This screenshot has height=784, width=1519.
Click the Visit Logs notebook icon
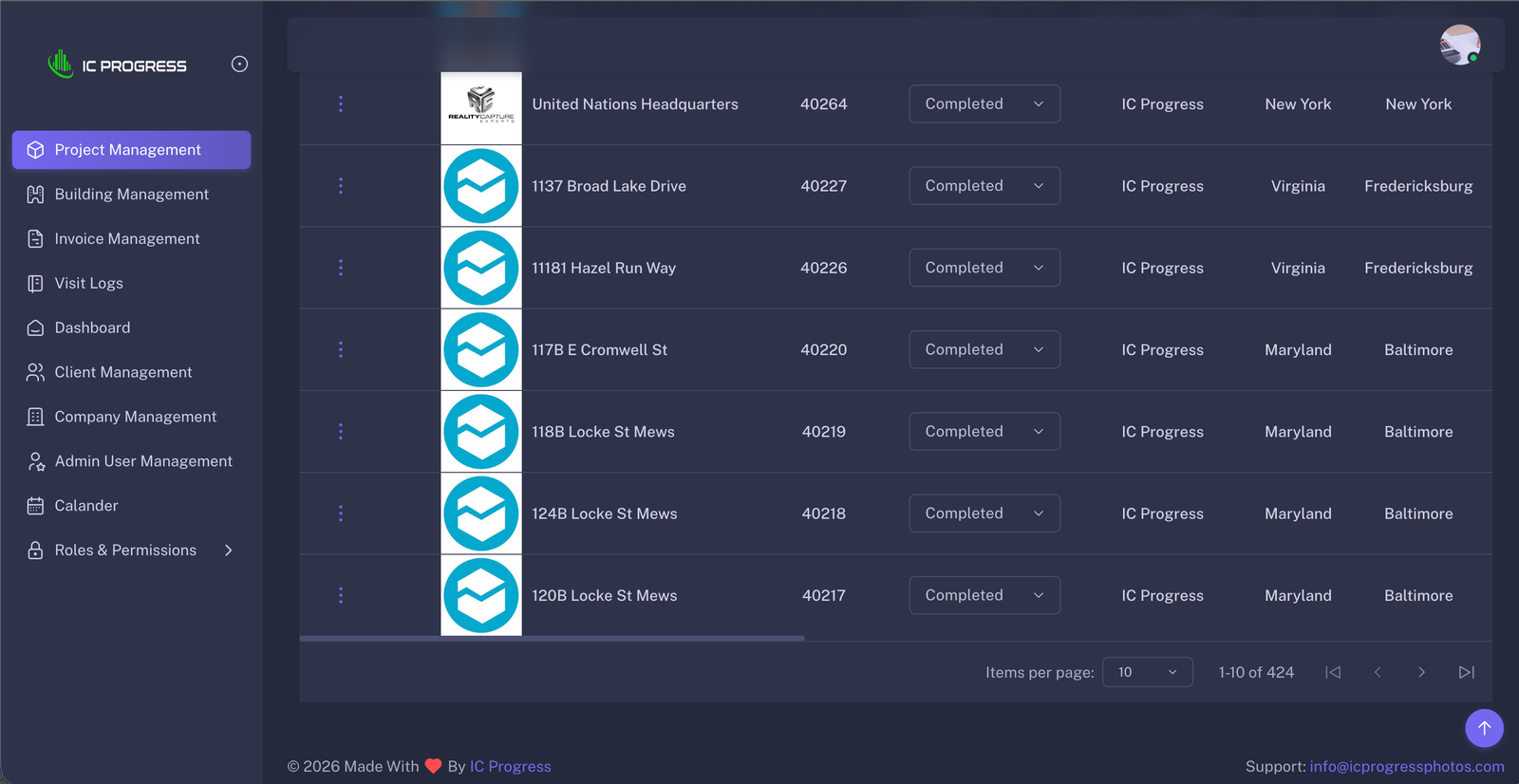[35, 283]
